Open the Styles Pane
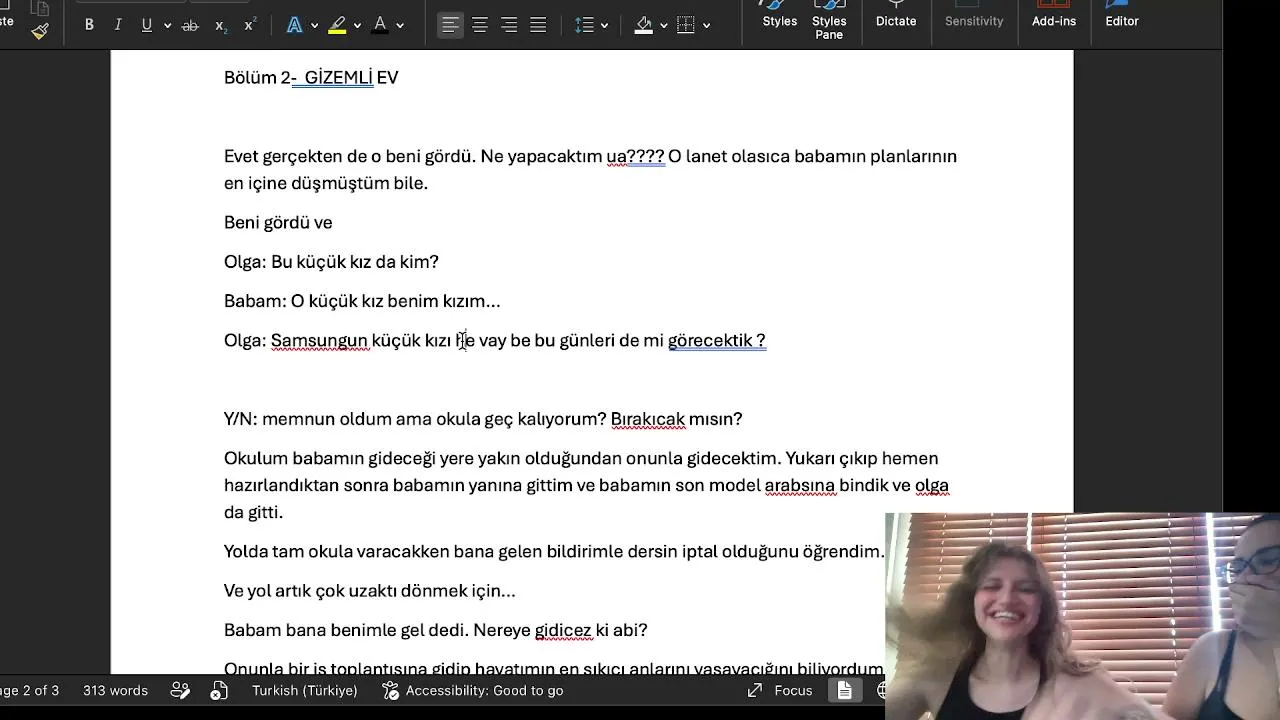The image size is (1280, 720). click(x=829, y=20)
